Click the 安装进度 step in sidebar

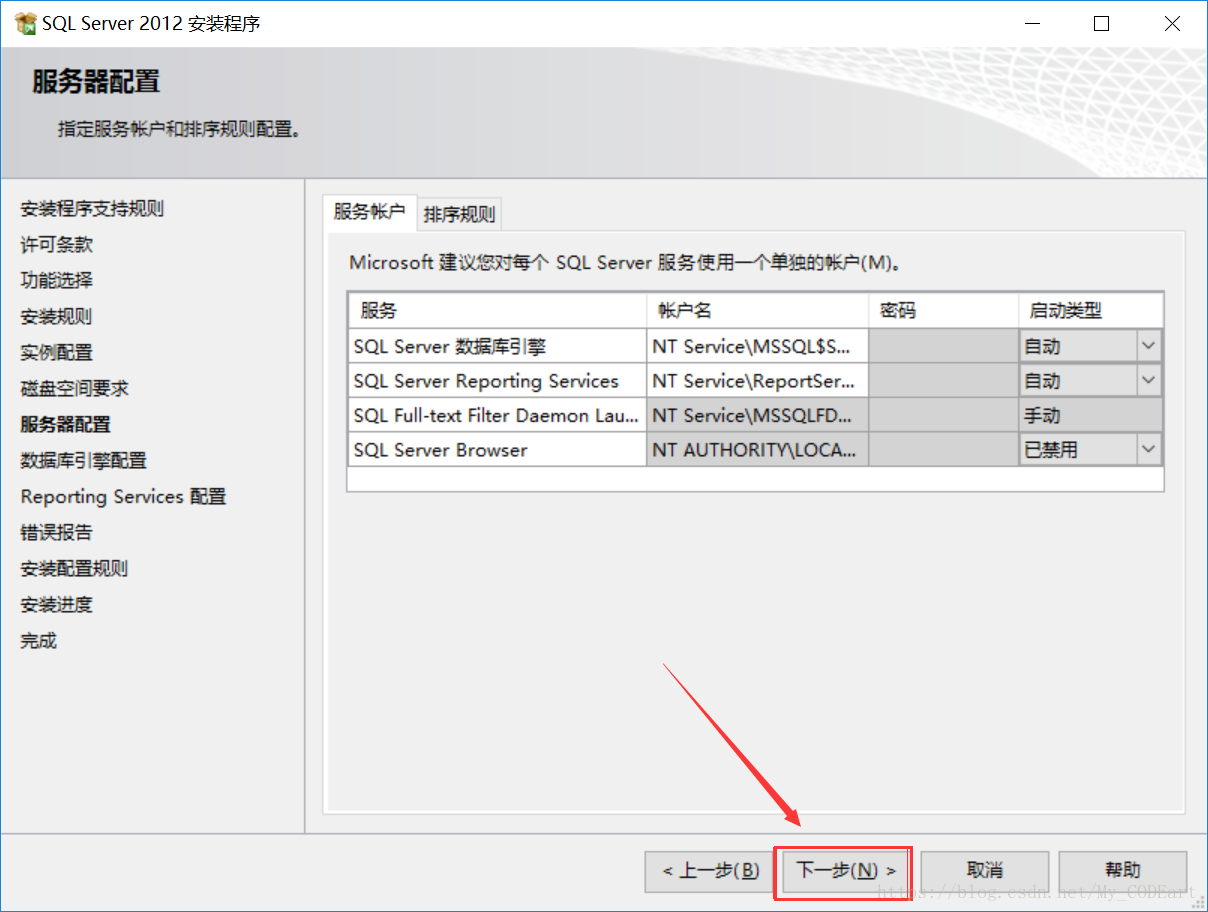click(x=57, y=605)
